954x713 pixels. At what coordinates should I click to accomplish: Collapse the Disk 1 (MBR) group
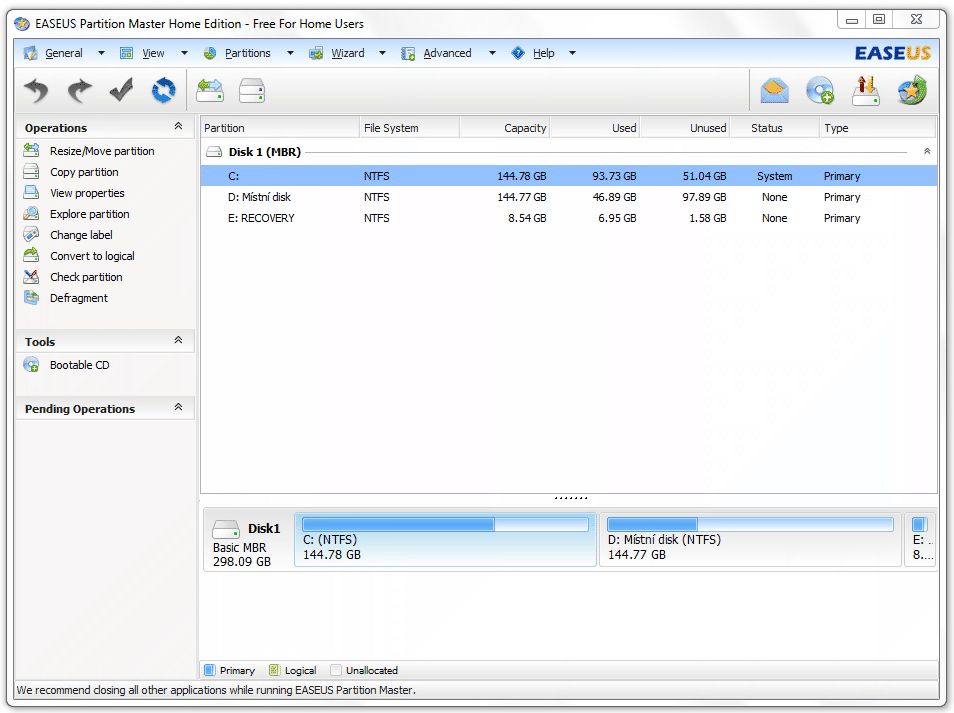click(x=927, y=151)
